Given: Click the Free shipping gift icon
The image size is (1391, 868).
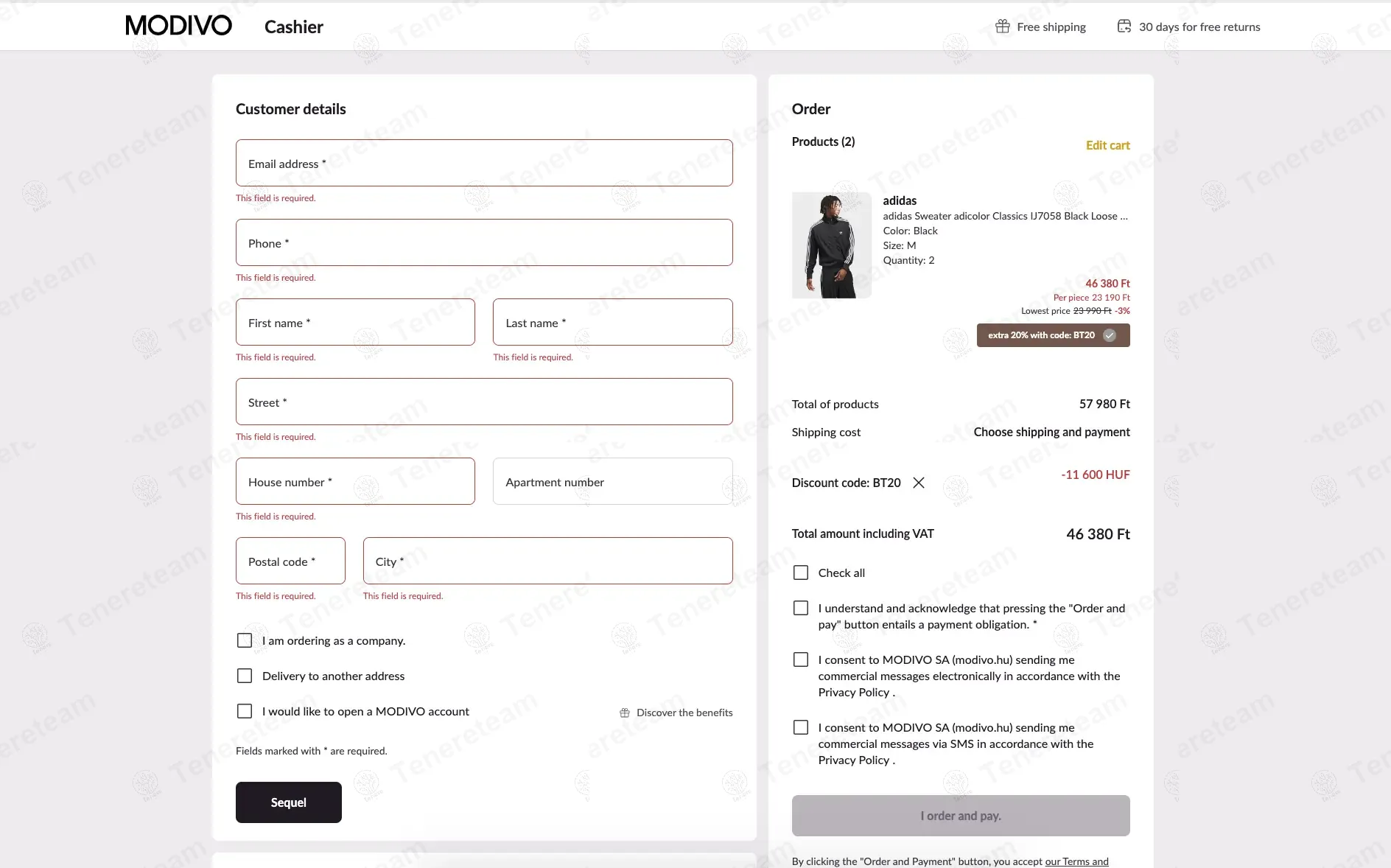Looking at the screenshot, I should tap(1002, 27).
